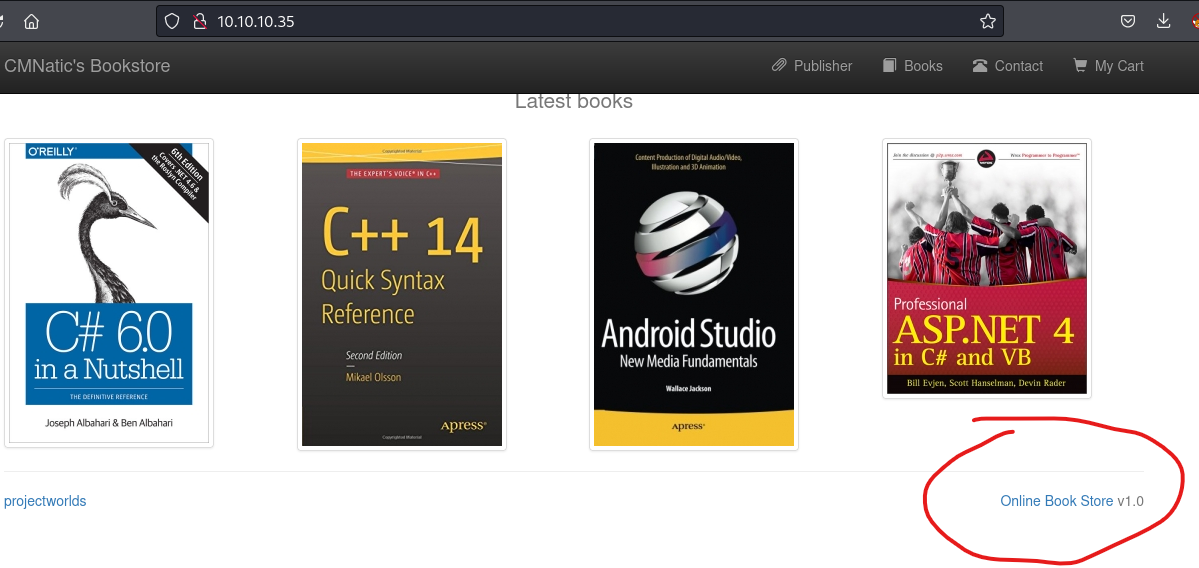This screenshot has width=1199, height=568.
Task: Click the book icon beside Books
Action: [889, 66]
